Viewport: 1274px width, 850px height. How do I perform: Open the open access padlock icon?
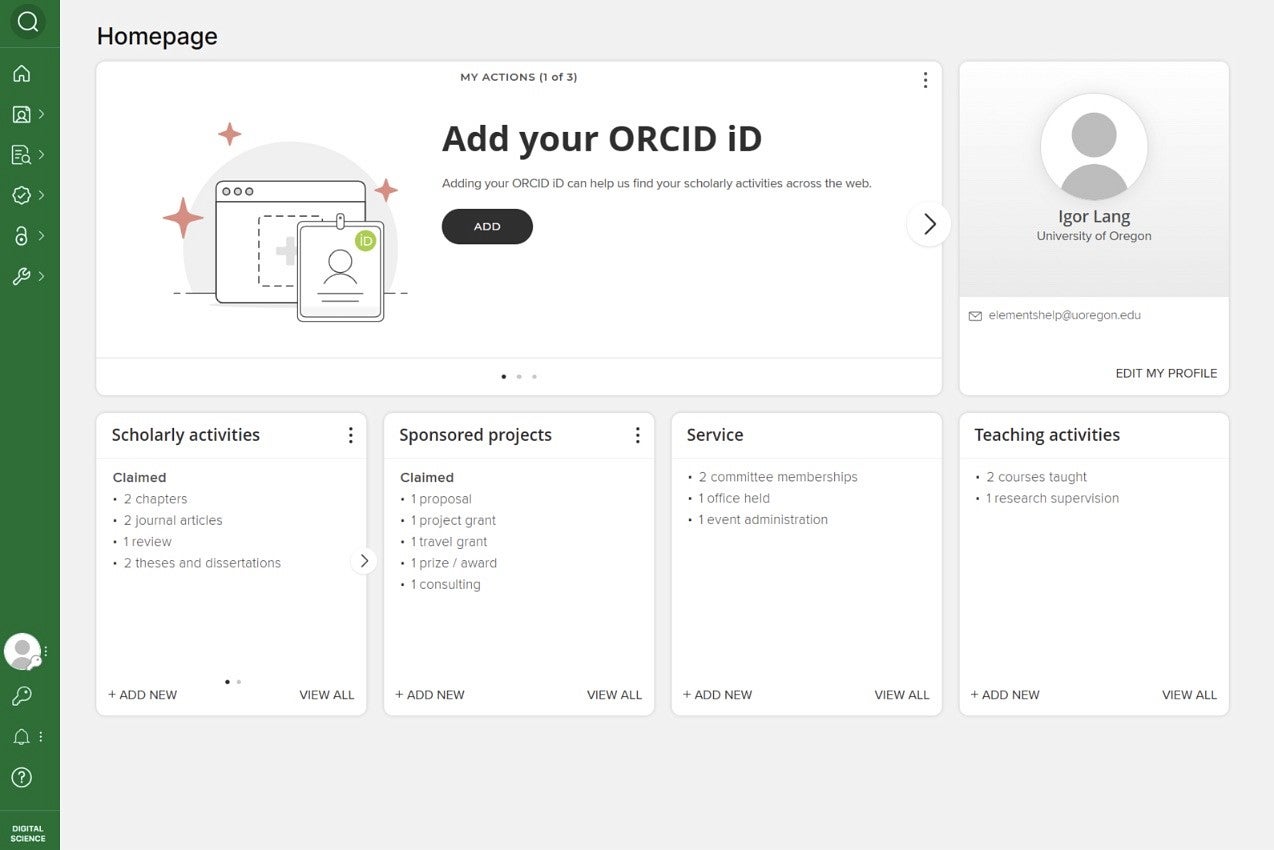(22, 236)
